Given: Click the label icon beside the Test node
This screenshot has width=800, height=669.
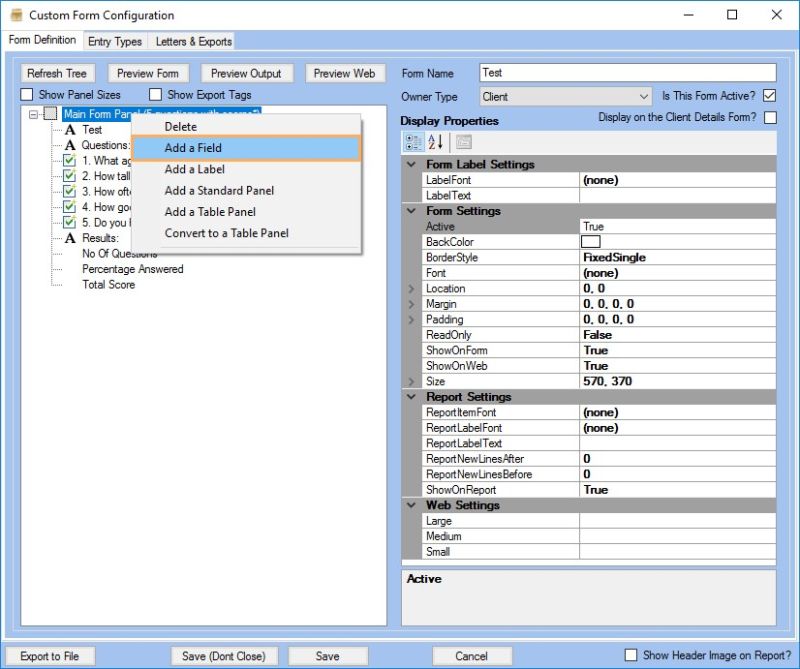Looking at the screenshot, I should click(x=69, y=130).
